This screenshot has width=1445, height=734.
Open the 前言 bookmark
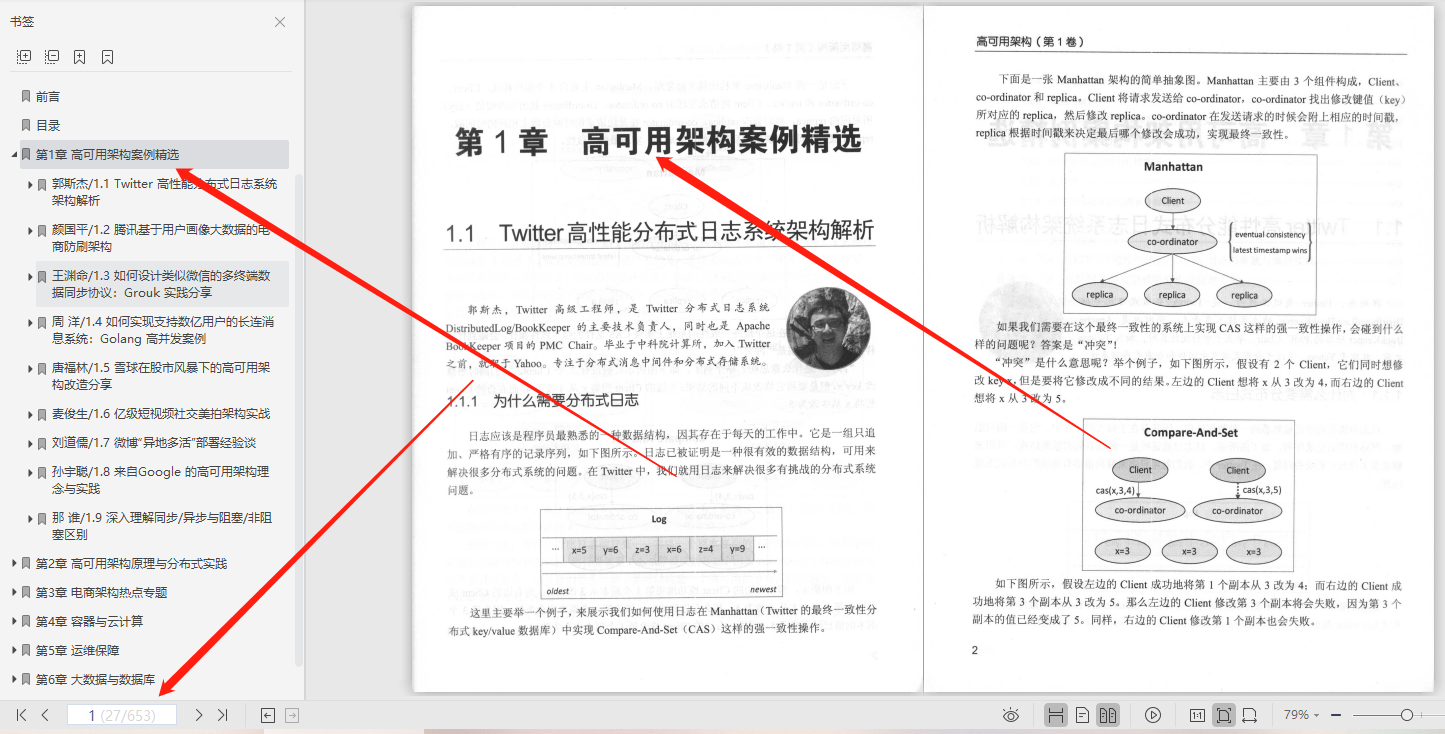pos(48,97)
